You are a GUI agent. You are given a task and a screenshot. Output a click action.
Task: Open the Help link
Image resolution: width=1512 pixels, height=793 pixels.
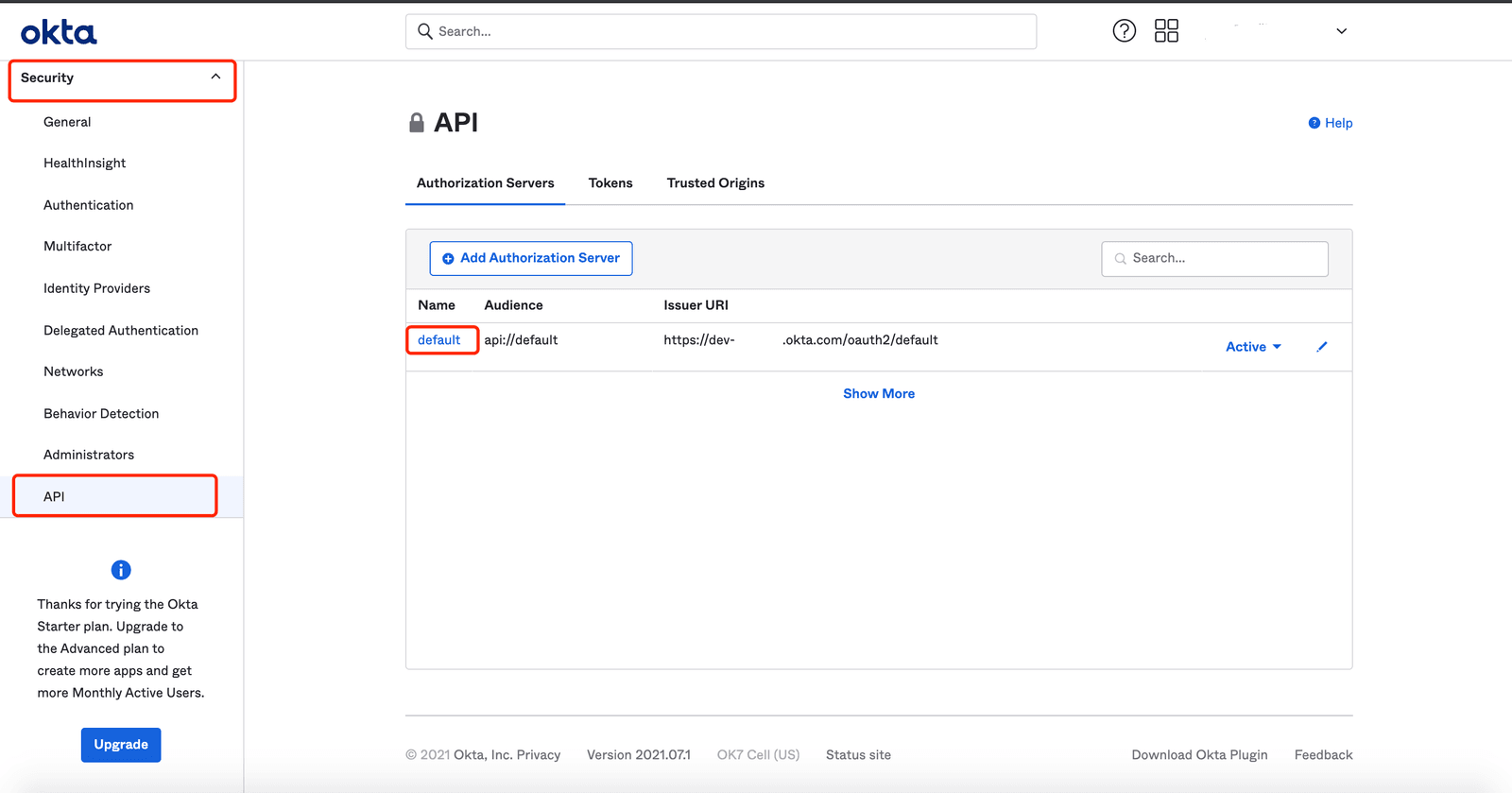(1330, 123)
